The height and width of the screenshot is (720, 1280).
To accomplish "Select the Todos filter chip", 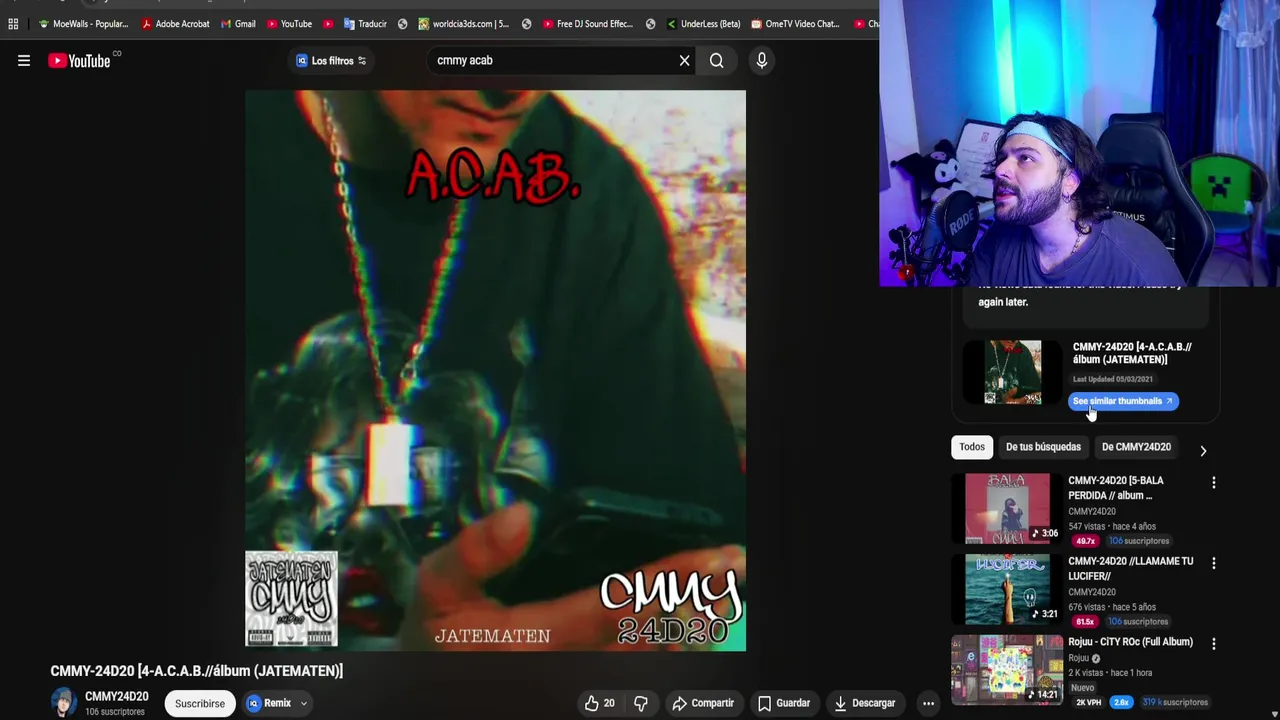I will 972,447.
